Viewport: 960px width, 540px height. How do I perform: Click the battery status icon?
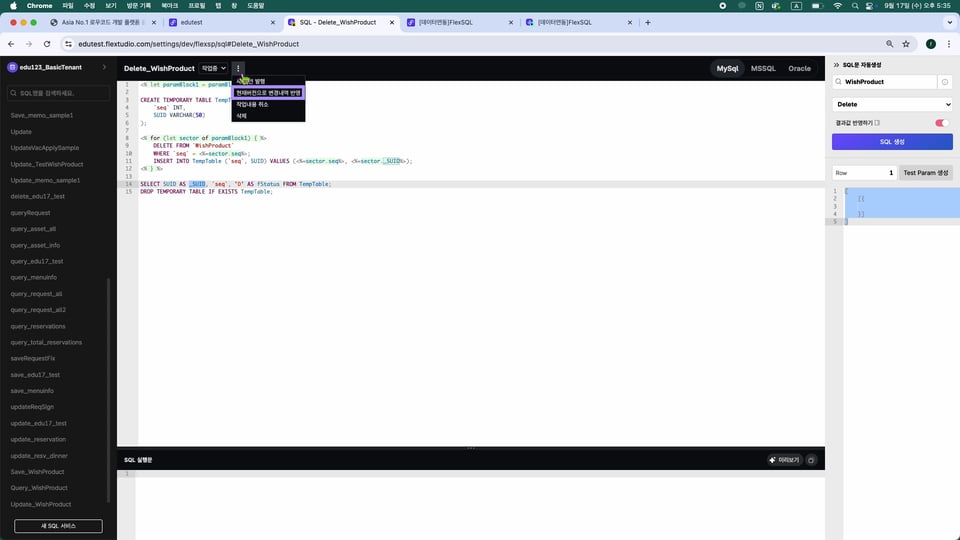(817, 6)
